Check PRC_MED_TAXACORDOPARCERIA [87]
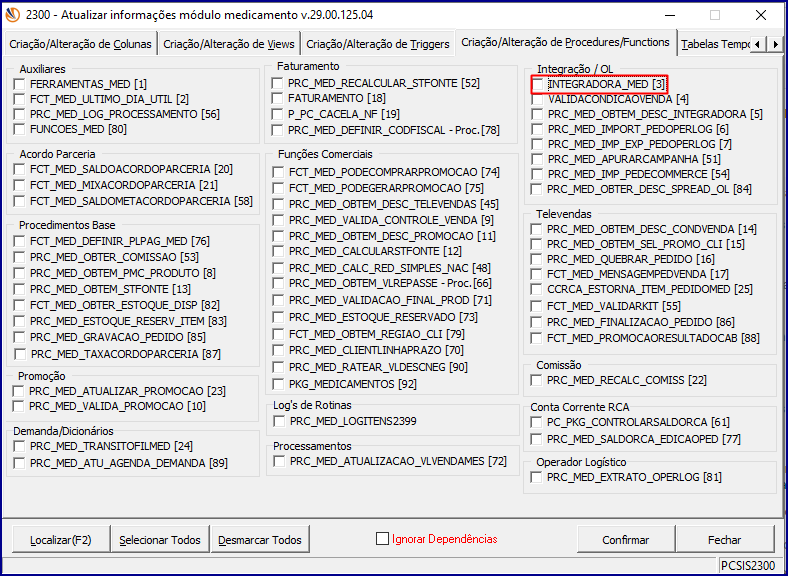 tap(21, 354)
